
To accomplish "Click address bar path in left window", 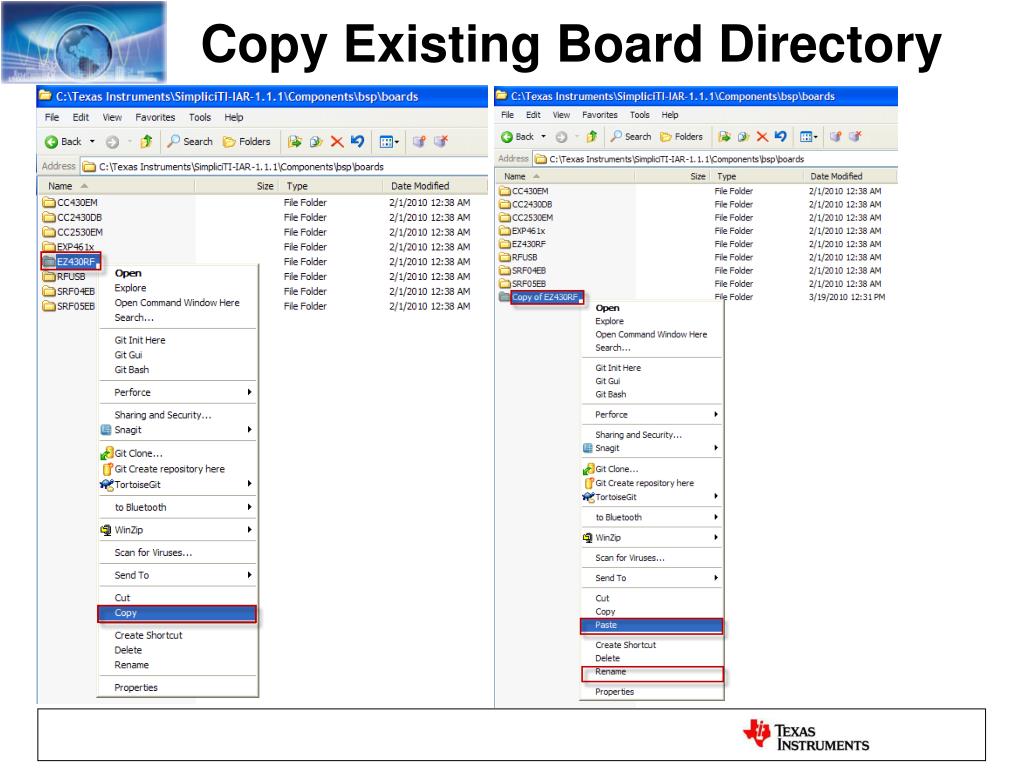I will pyautogui.click(x=283, y=167).
